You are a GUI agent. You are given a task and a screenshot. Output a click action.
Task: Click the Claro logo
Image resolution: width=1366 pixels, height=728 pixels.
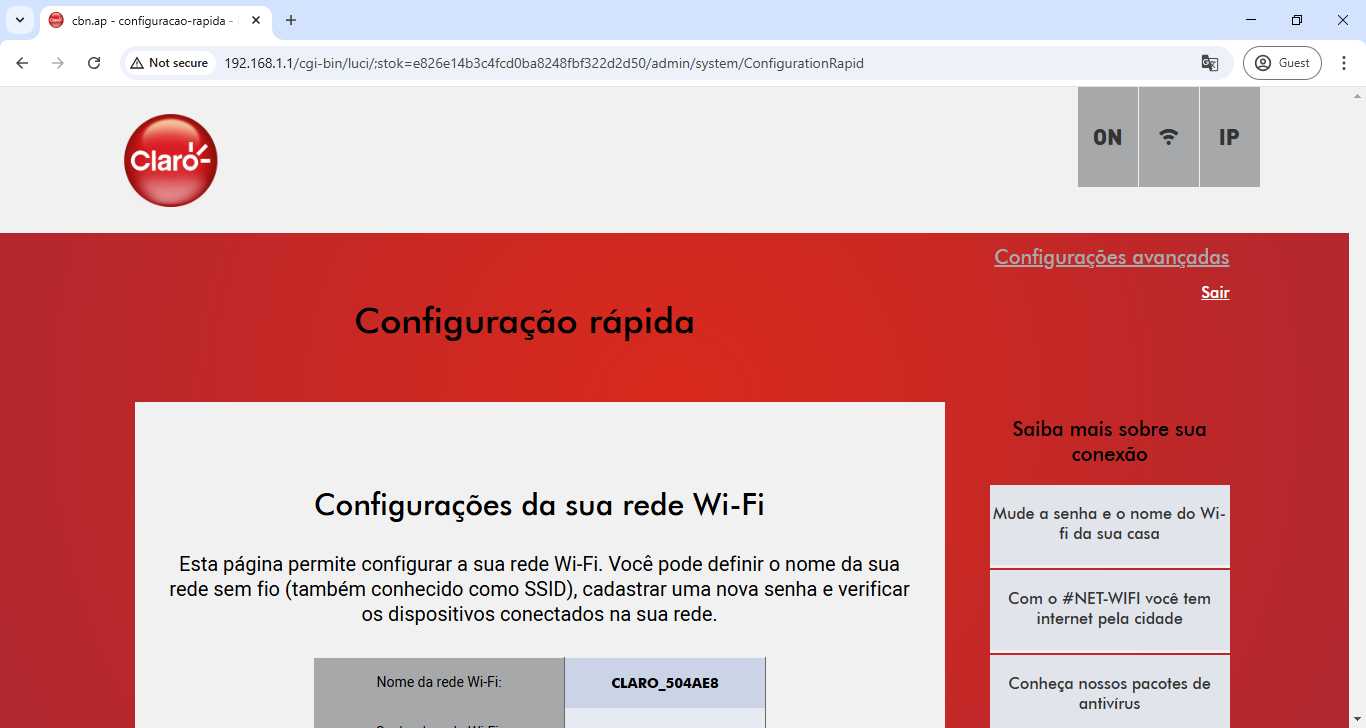(x=170, y=160)
